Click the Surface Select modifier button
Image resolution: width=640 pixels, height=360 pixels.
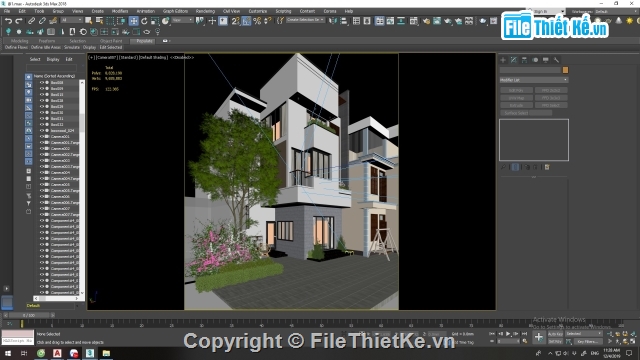pos(516,113)
